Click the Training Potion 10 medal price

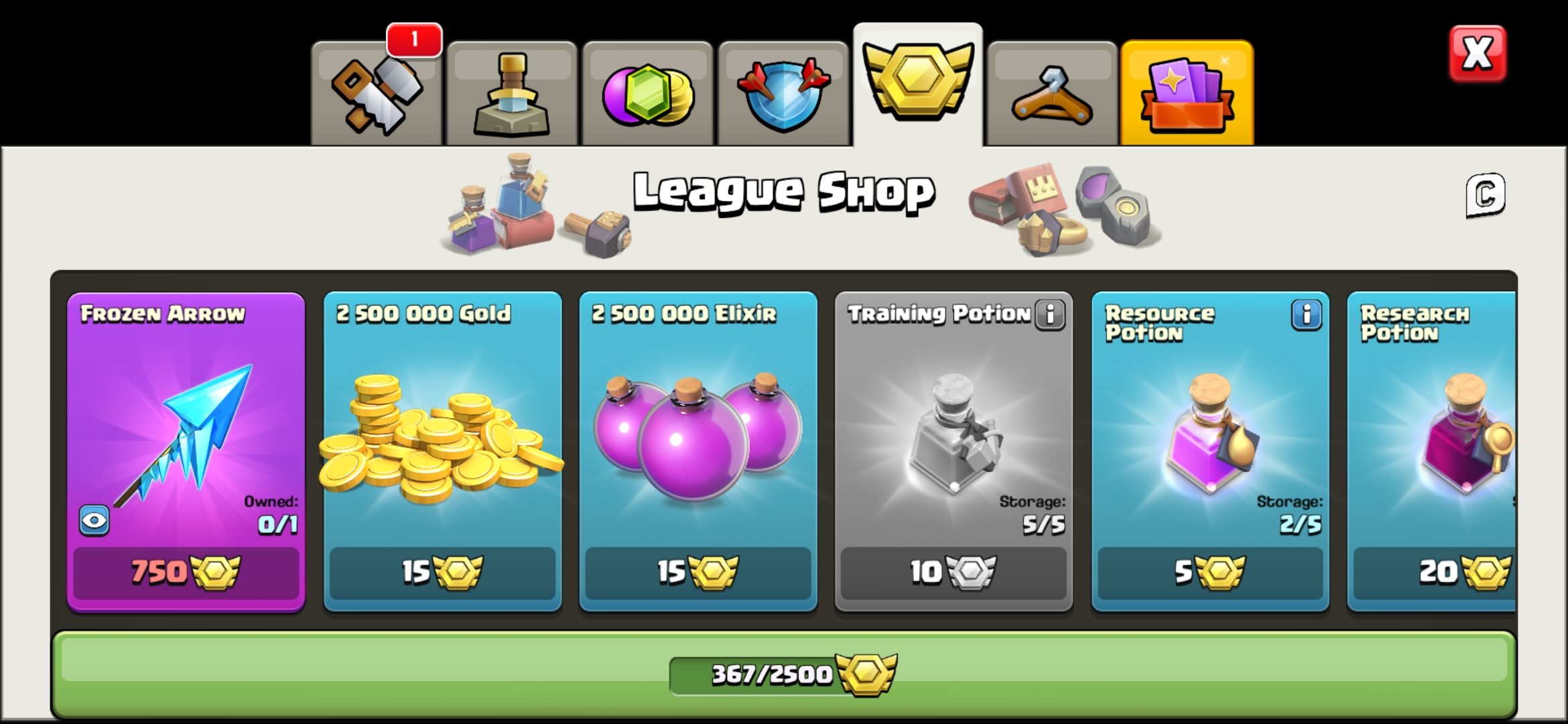pyautogui.click(x=953, y=572)
